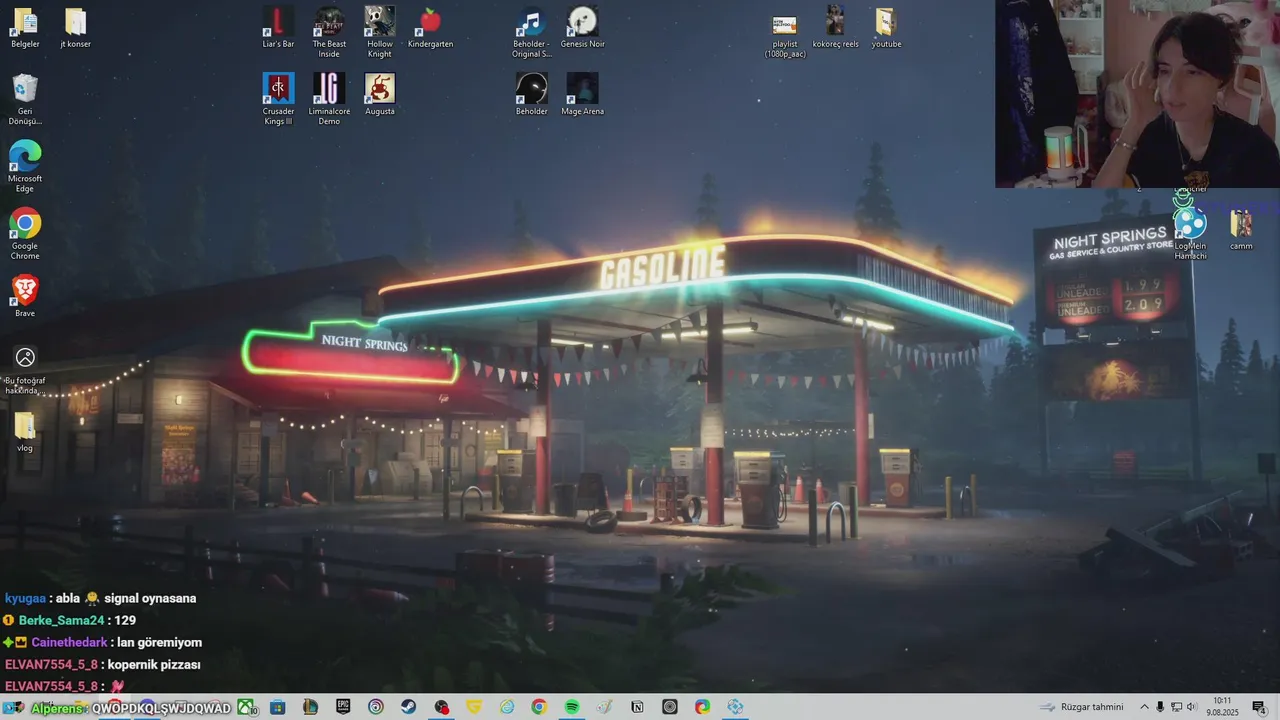Open the jt konser folder

tap(75, 28)
